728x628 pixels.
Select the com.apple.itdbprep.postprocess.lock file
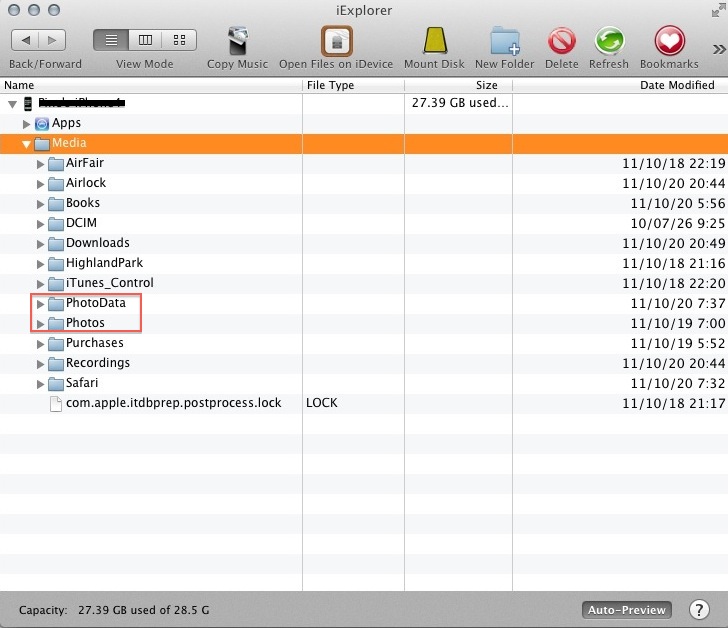pyautogui.click(x=173, y=403)
